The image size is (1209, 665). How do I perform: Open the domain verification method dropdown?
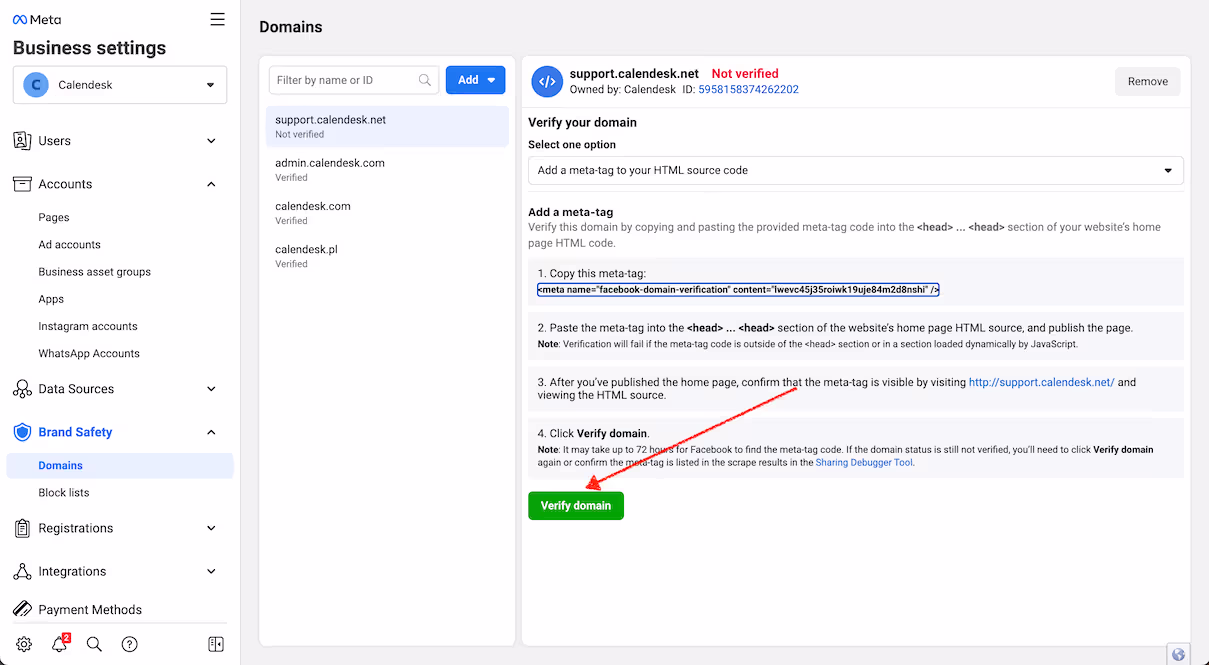coord(1167,170)
